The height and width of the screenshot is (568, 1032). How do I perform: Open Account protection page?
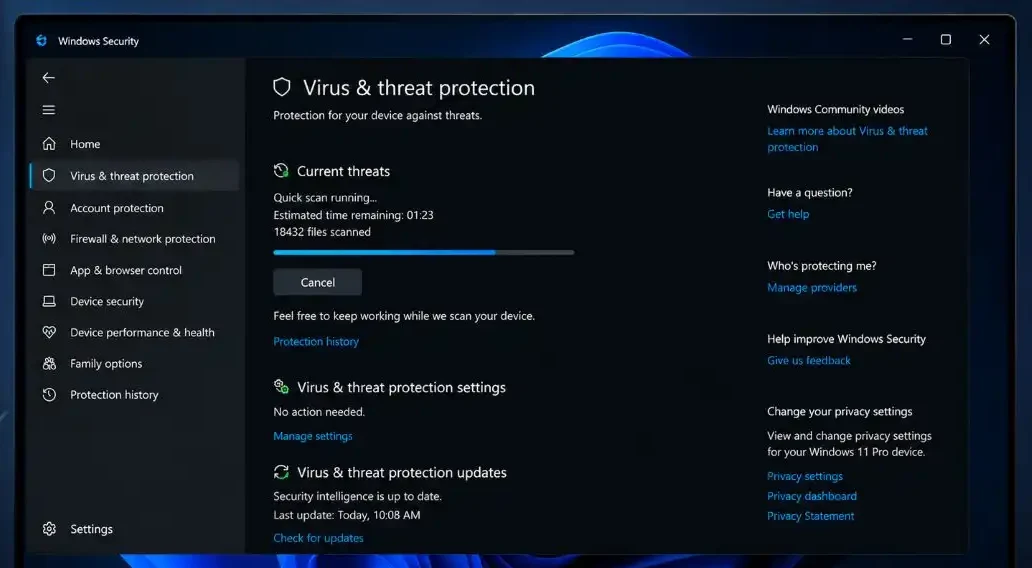pos(135,207)
